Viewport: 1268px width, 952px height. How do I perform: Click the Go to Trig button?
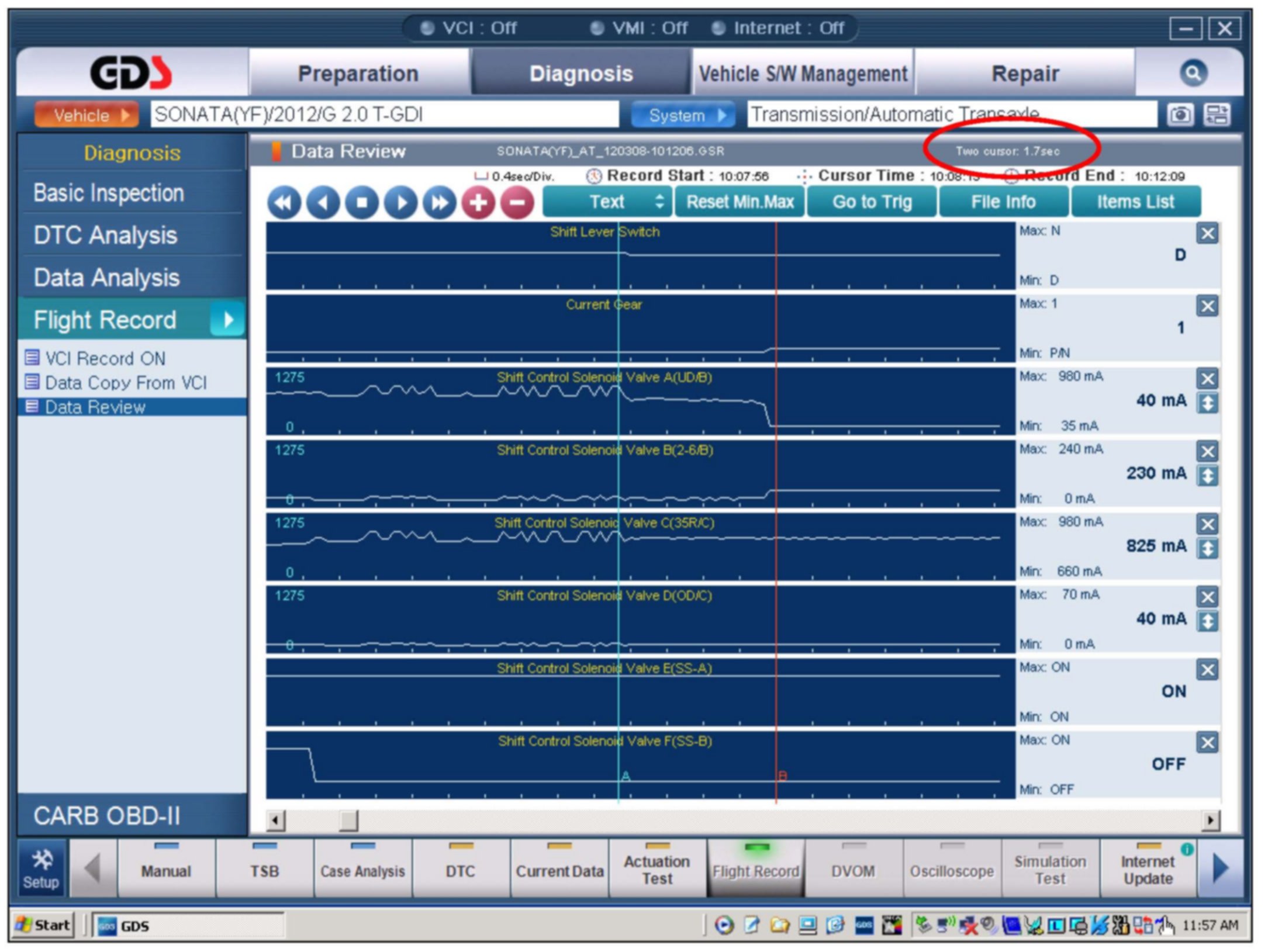(x=872, y=202)
